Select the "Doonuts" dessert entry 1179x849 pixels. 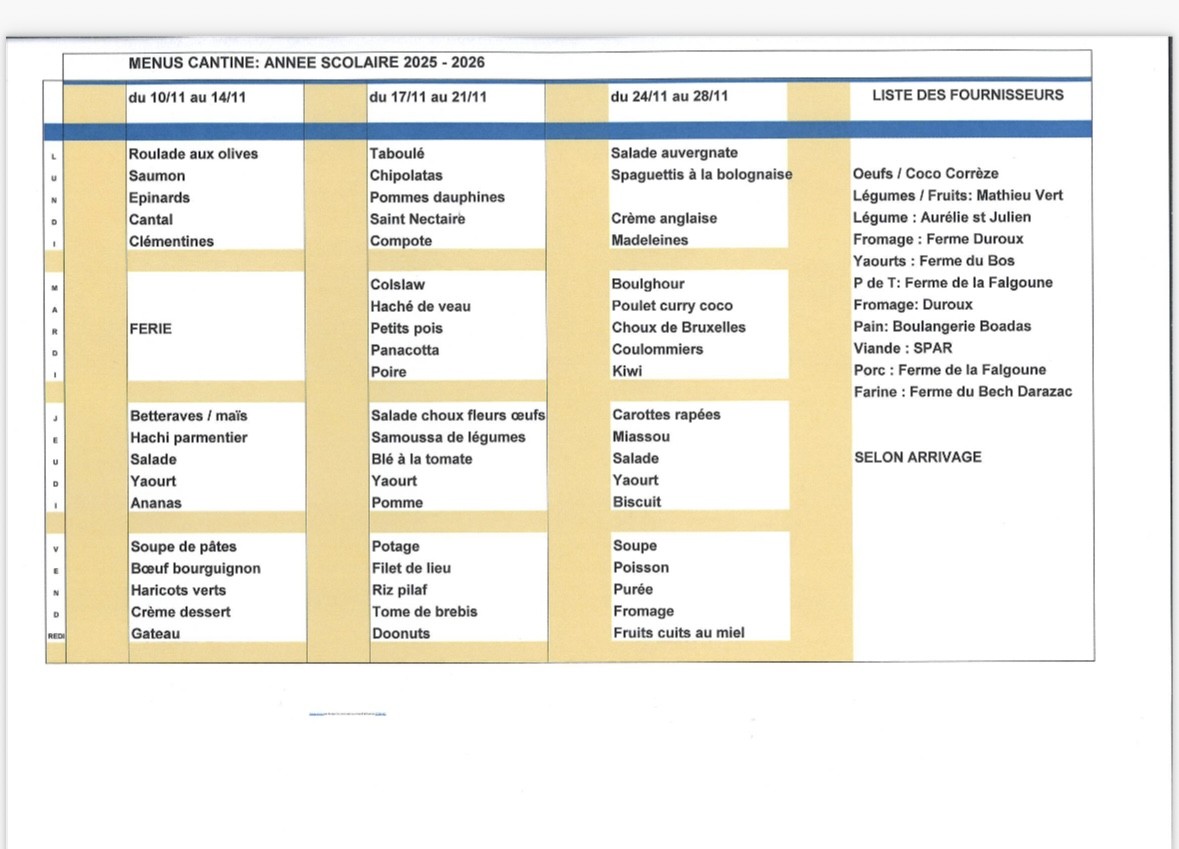[401, 633]
